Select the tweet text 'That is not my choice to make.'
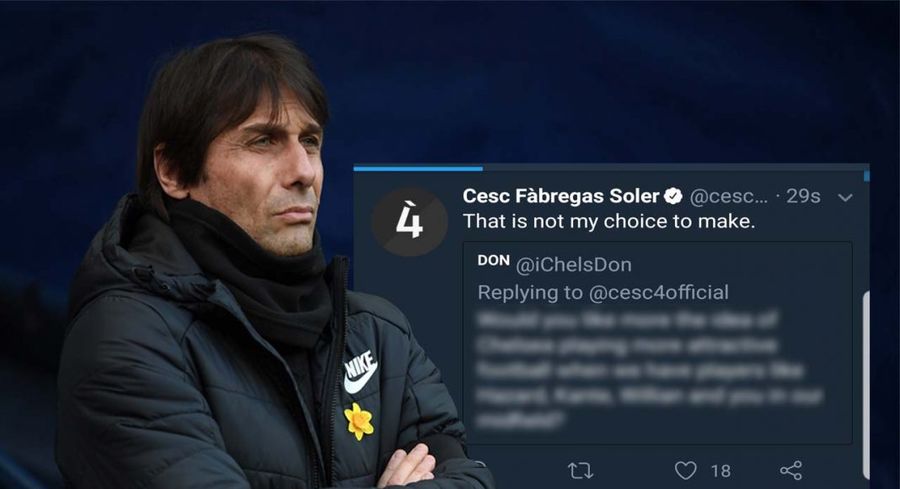Image resolution: width=900 pixels, height=489 pixels. click(609, 222)
